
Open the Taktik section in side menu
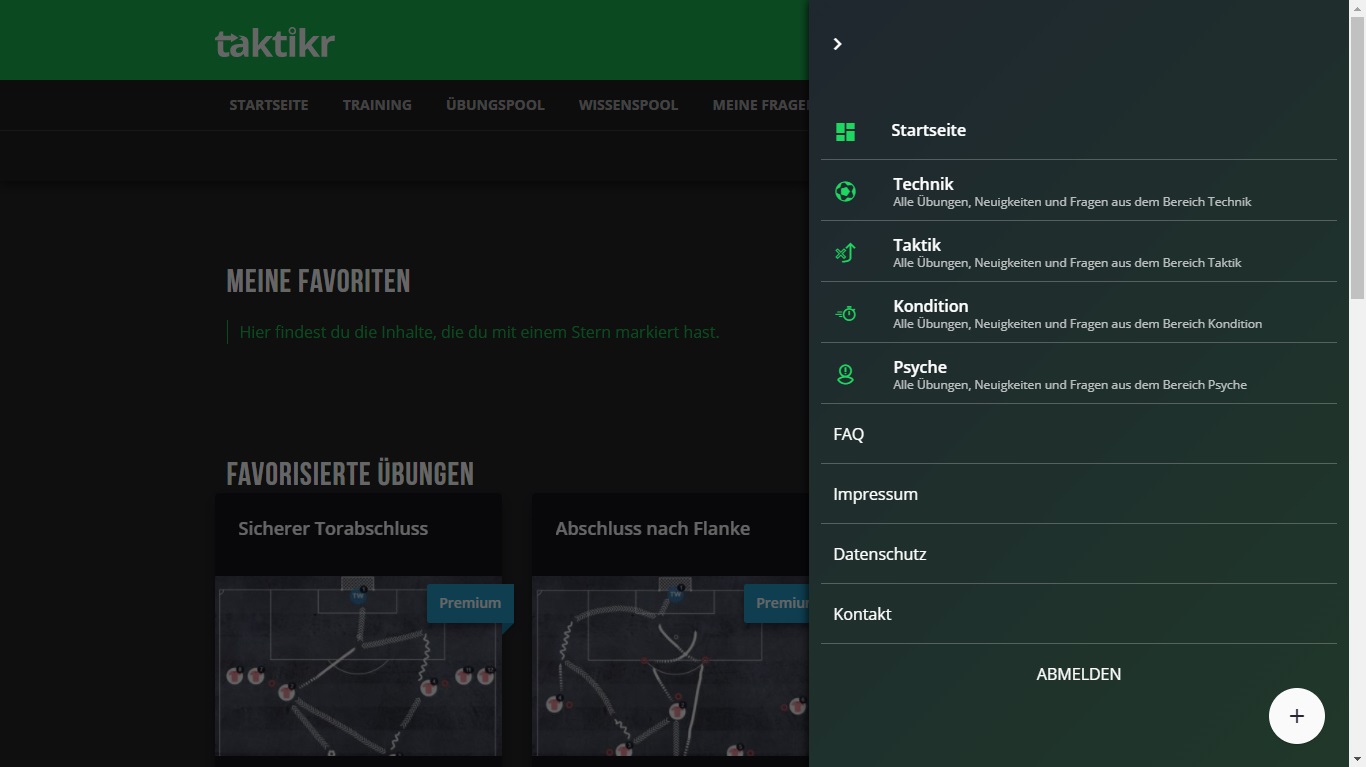[x=917, y=245]
